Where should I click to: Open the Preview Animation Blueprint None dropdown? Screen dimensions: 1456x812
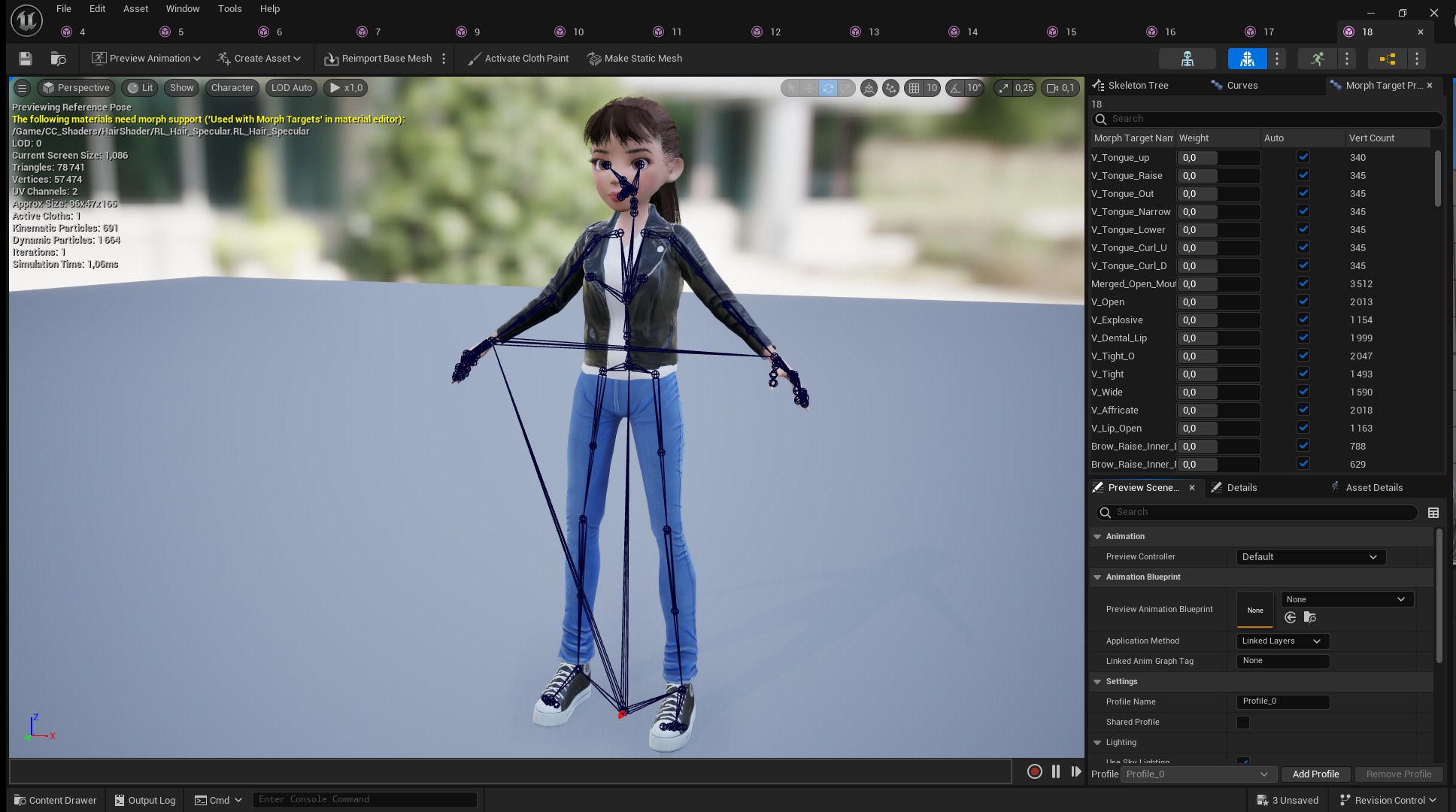(1347, 599)
